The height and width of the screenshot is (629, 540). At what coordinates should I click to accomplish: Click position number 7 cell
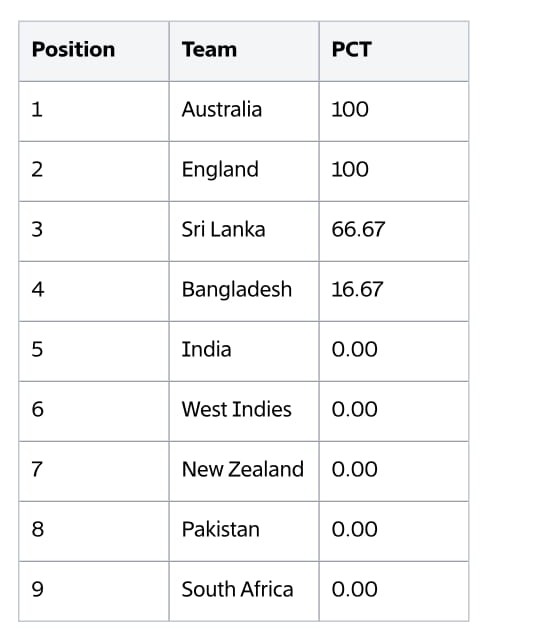pos(94,471)
